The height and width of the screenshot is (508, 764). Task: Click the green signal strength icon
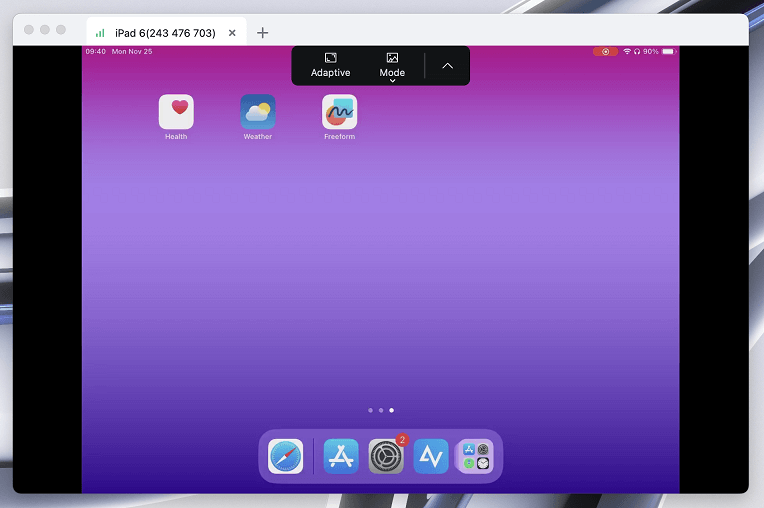pyautogui.click(x=100, y=33)
